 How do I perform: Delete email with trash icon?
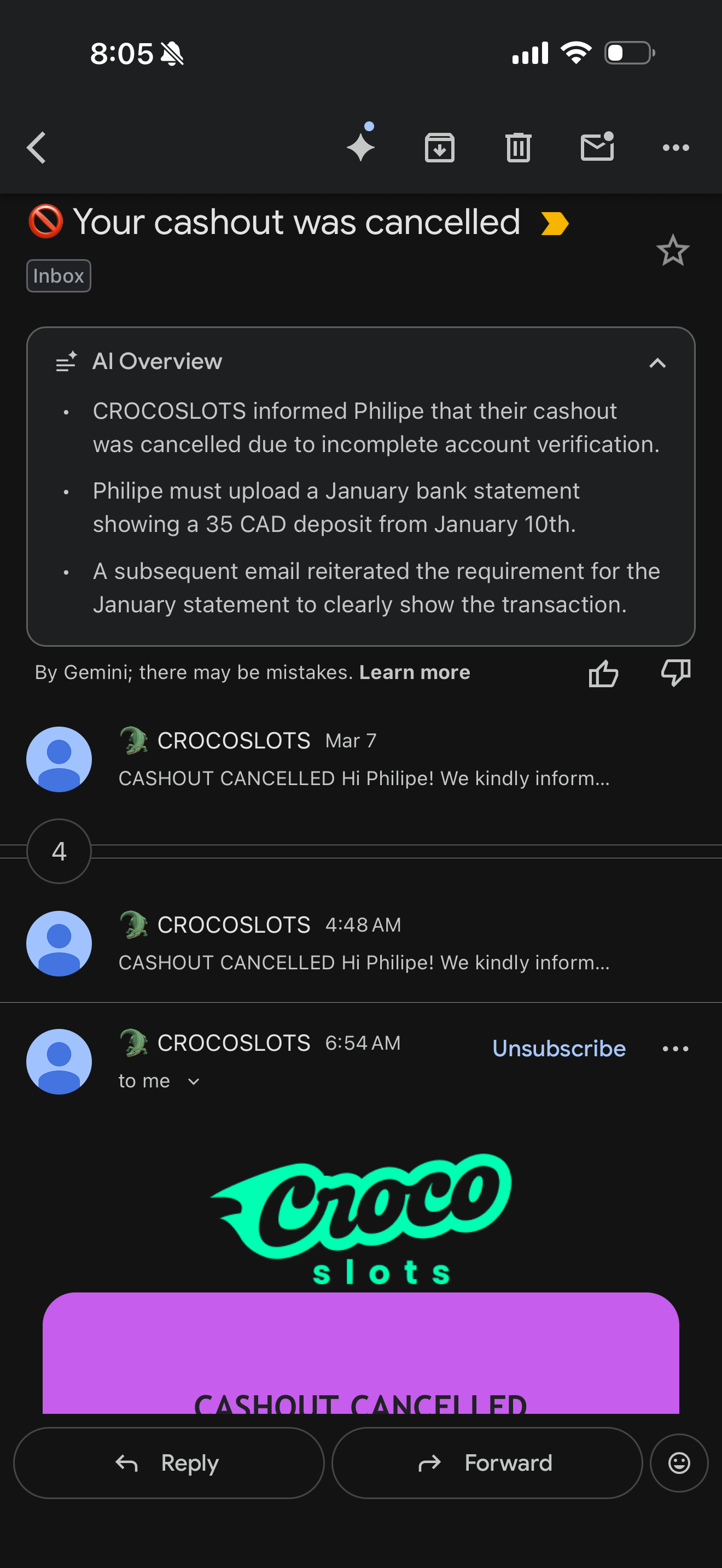pyautogui.click(x=518, y=148)
